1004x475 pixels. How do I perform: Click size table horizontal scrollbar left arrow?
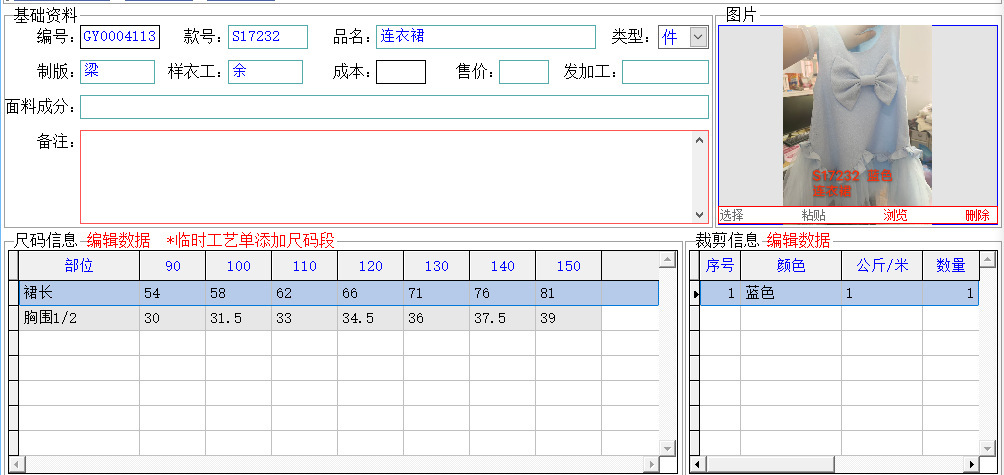coord(15,464)
